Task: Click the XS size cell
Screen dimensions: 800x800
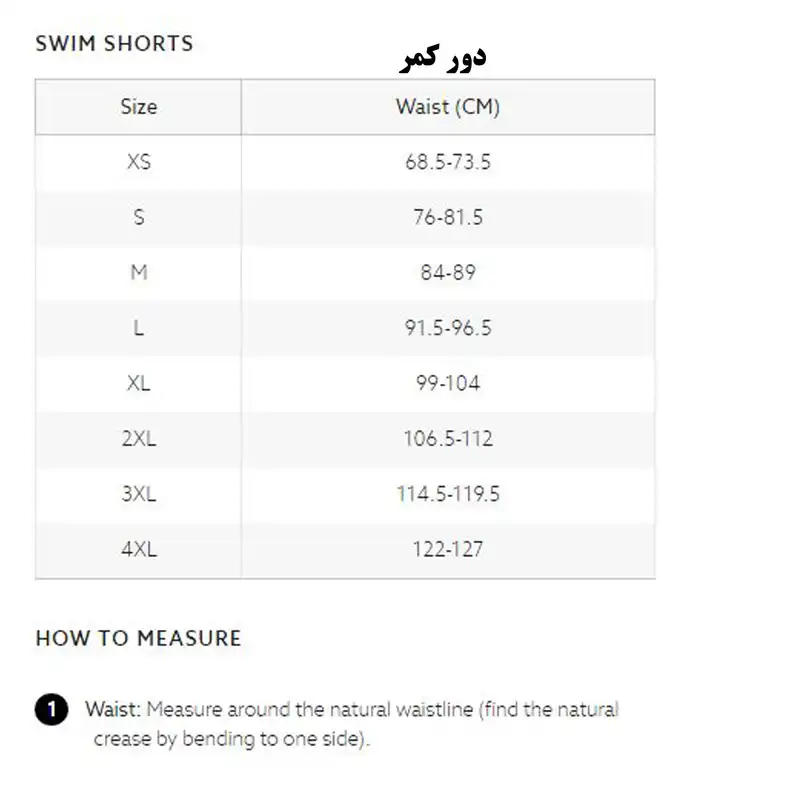Action: 138,161
